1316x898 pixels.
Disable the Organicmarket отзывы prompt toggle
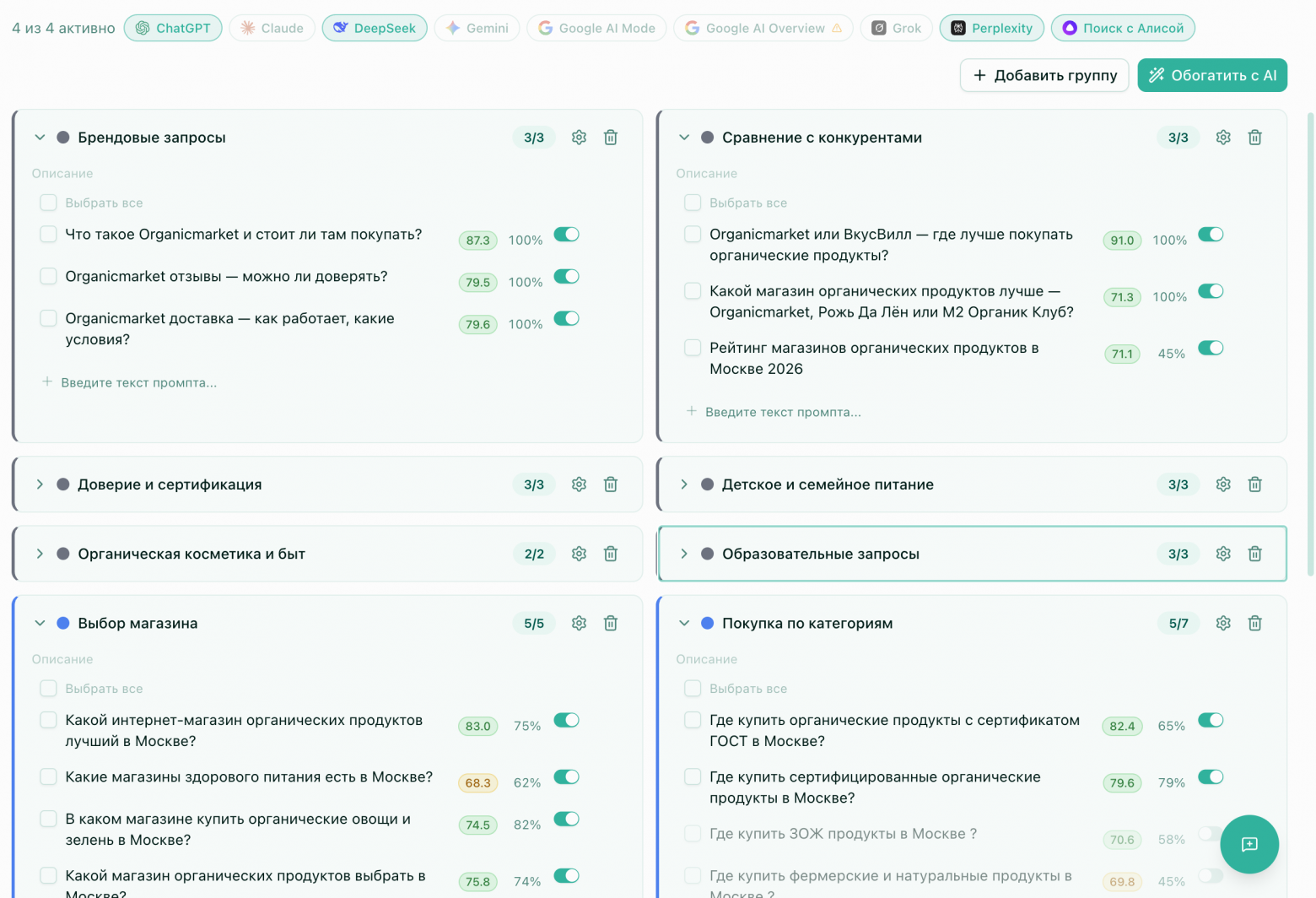pos(566,276)
